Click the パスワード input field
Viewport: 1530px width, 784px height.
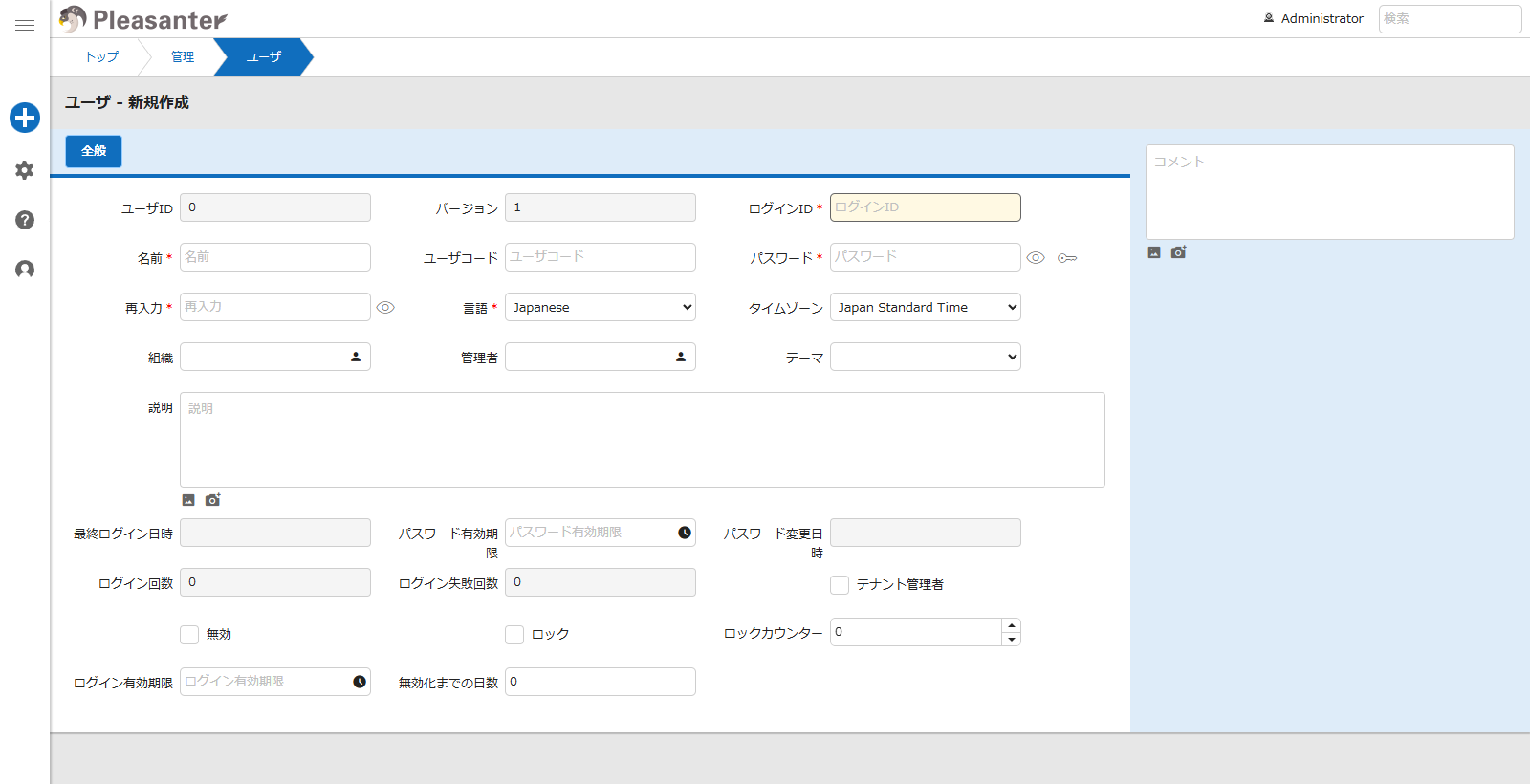[926, 257]
